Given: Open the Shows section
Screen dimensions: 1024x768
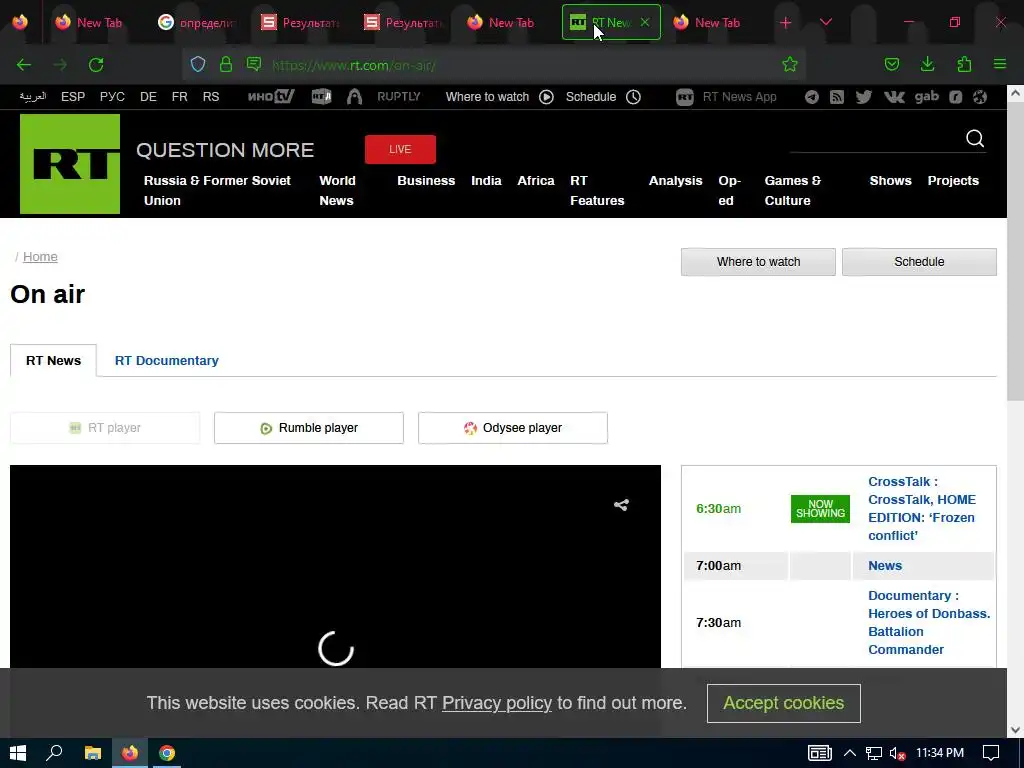Looking at the screenshot, I should [x=891, y=181].
